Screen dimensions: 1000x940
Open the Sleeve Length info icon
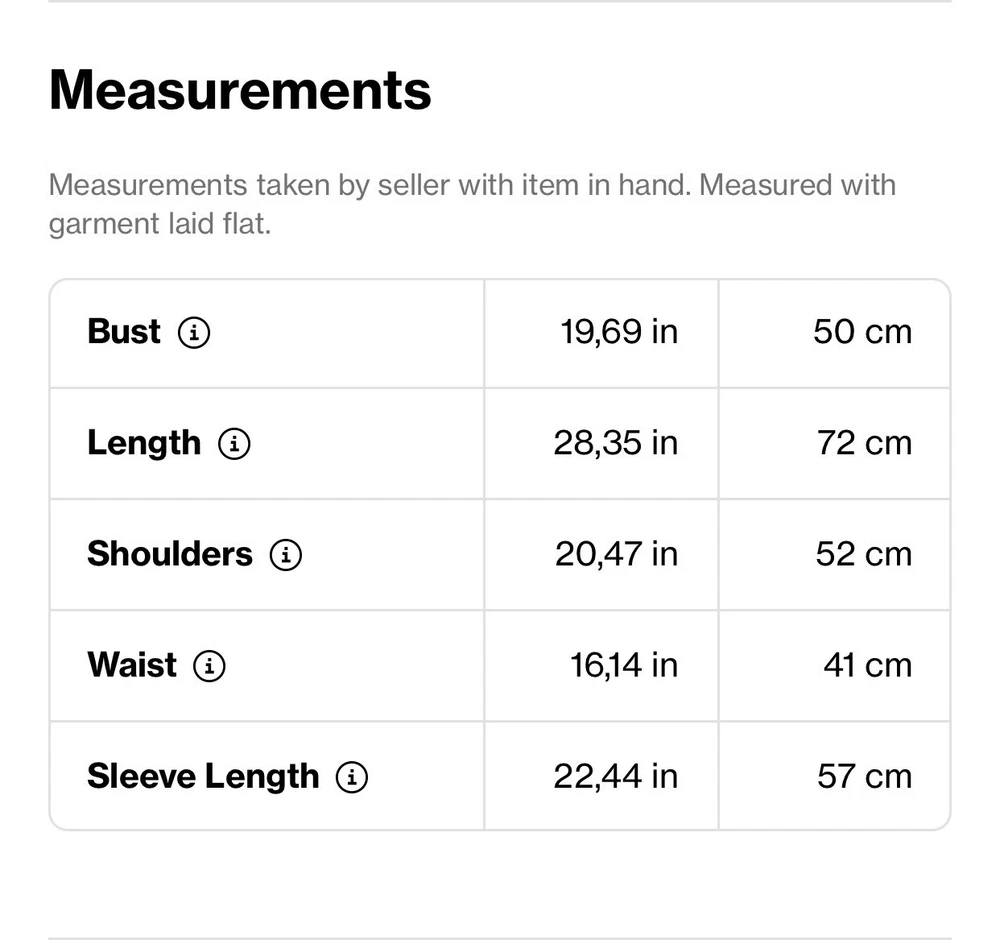tap(352, 777)
